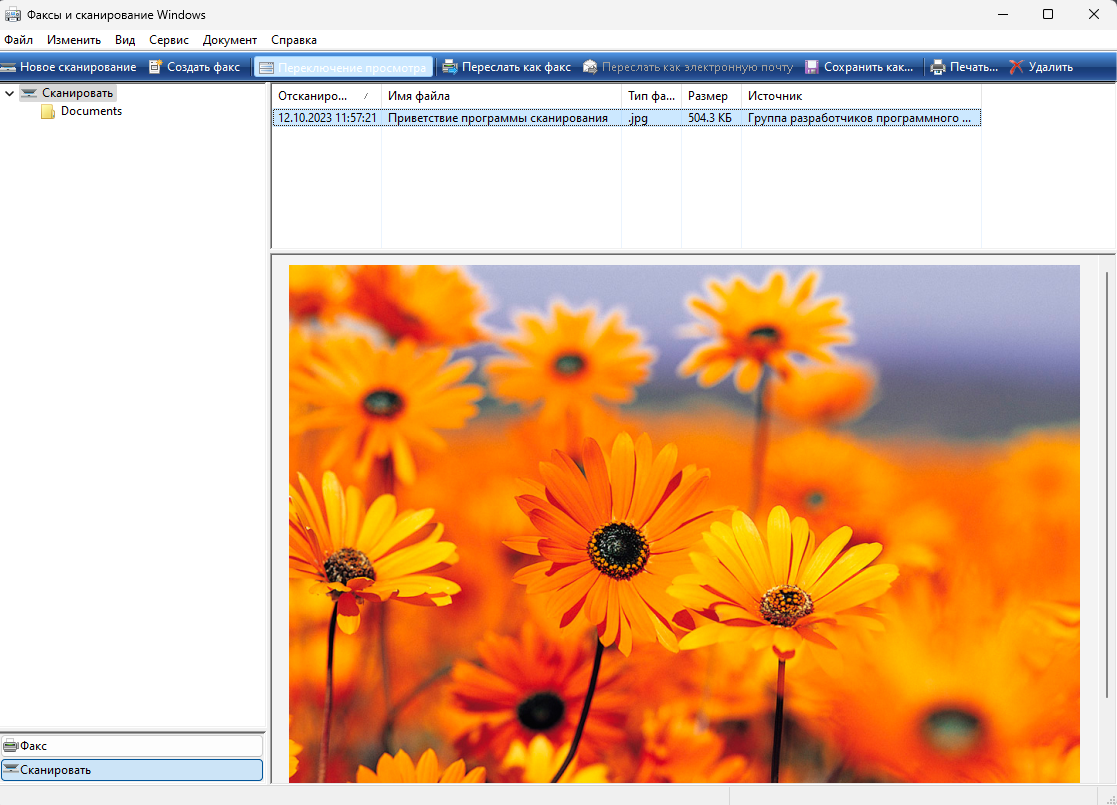The height and width of the screenshot is (805, 1117).
Task: Sort by the Размер column header
Action: click(712, 95)
